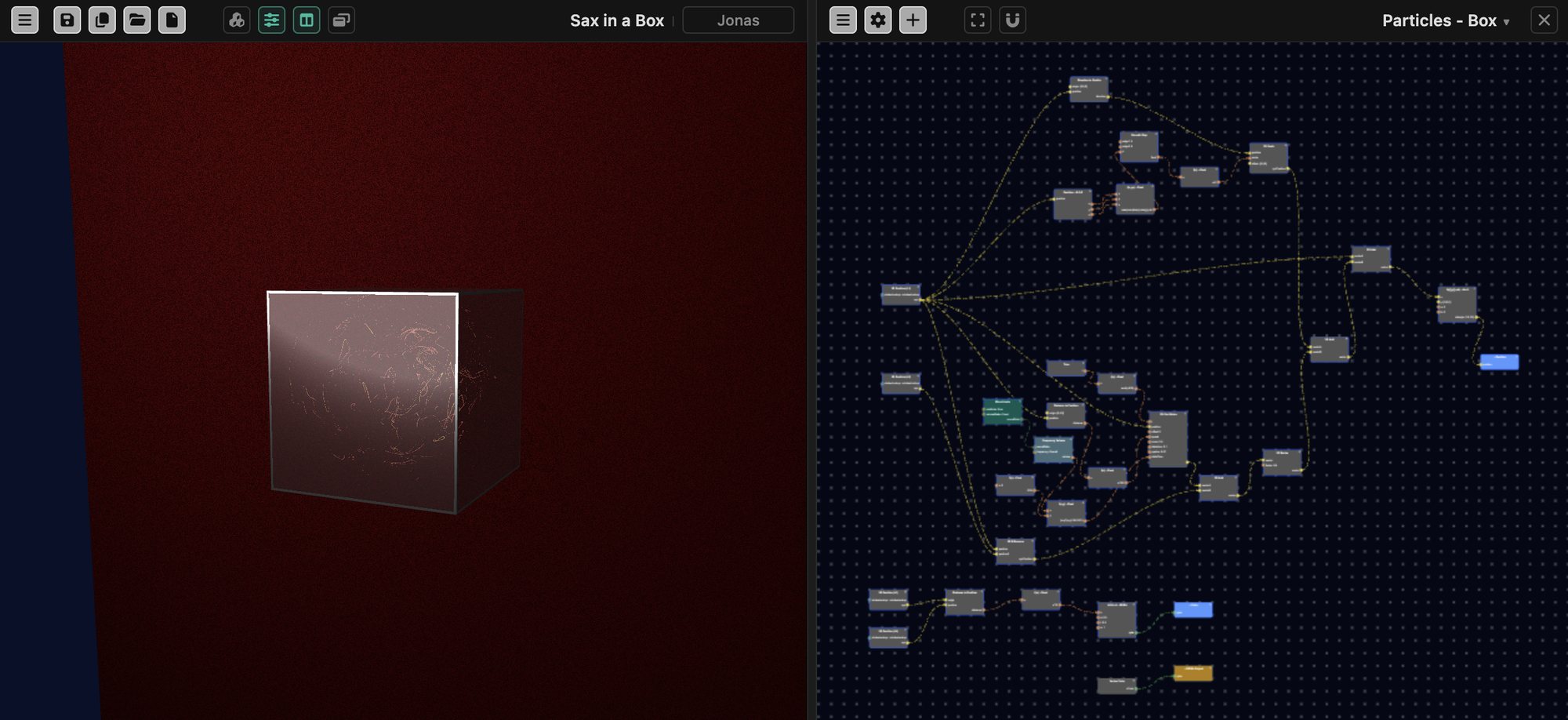Viewport: 1568px width, 720px height.
Task: Click the Jonas name field
Action: (x=738, y=20)
